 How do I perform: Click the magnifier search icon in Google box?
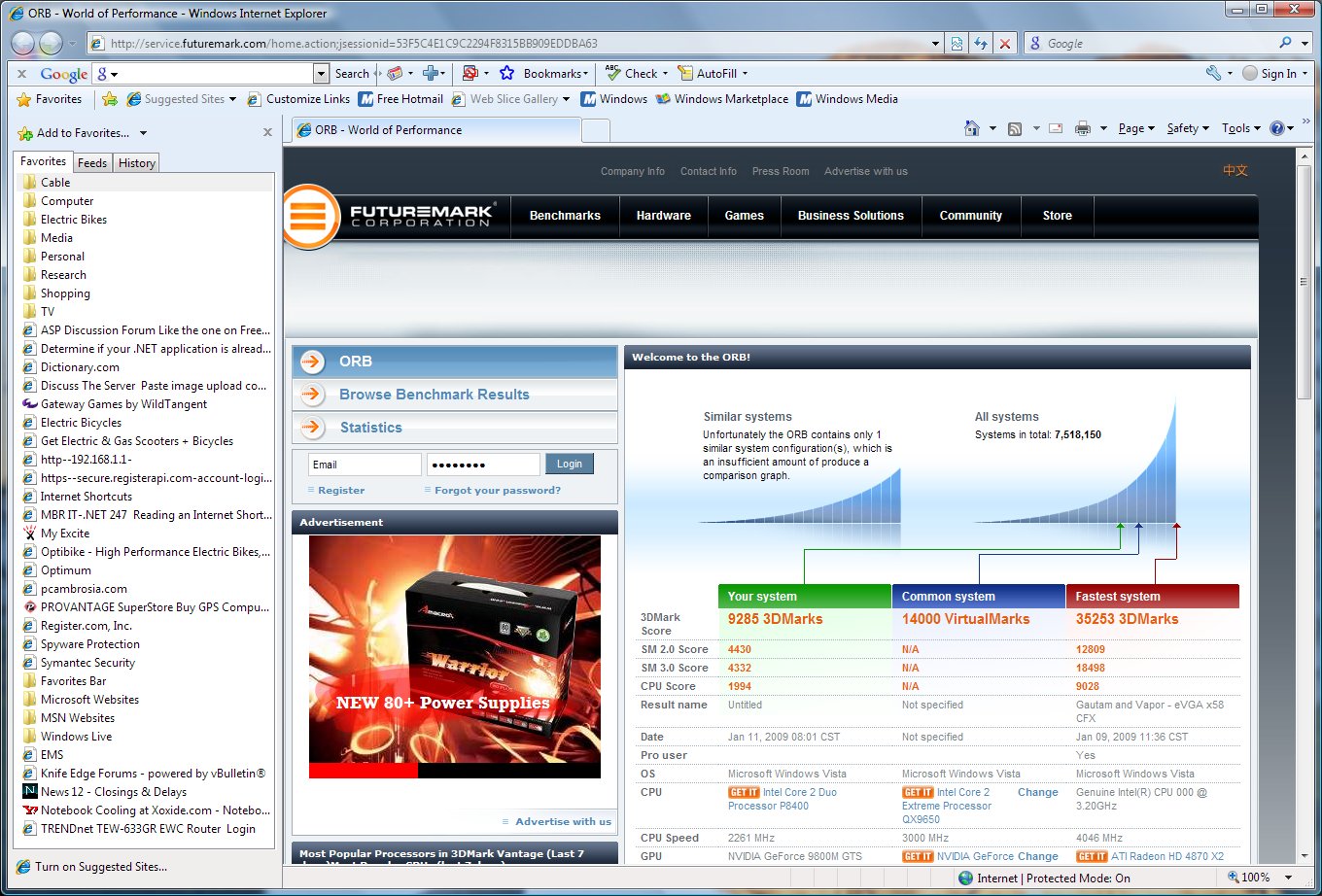(1285, 43)
